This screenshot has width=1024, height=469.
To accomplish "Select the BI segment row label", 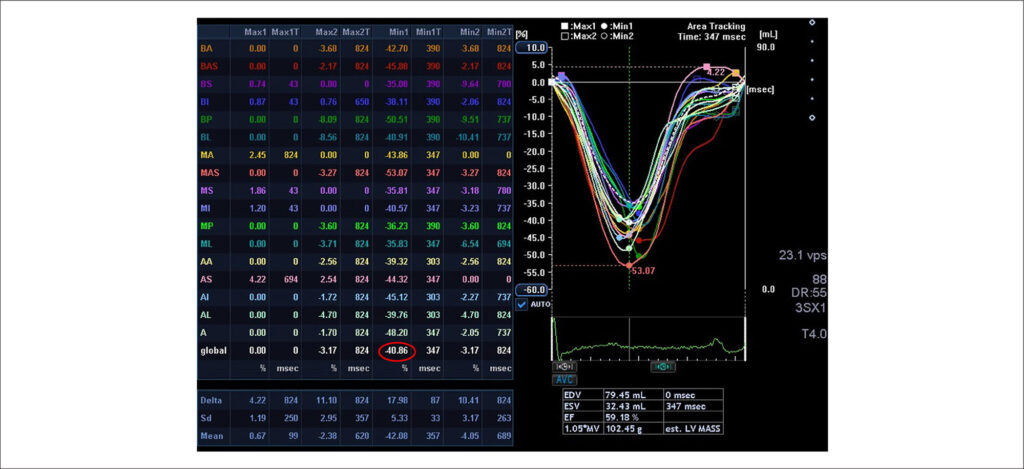I will coord(205,102).
